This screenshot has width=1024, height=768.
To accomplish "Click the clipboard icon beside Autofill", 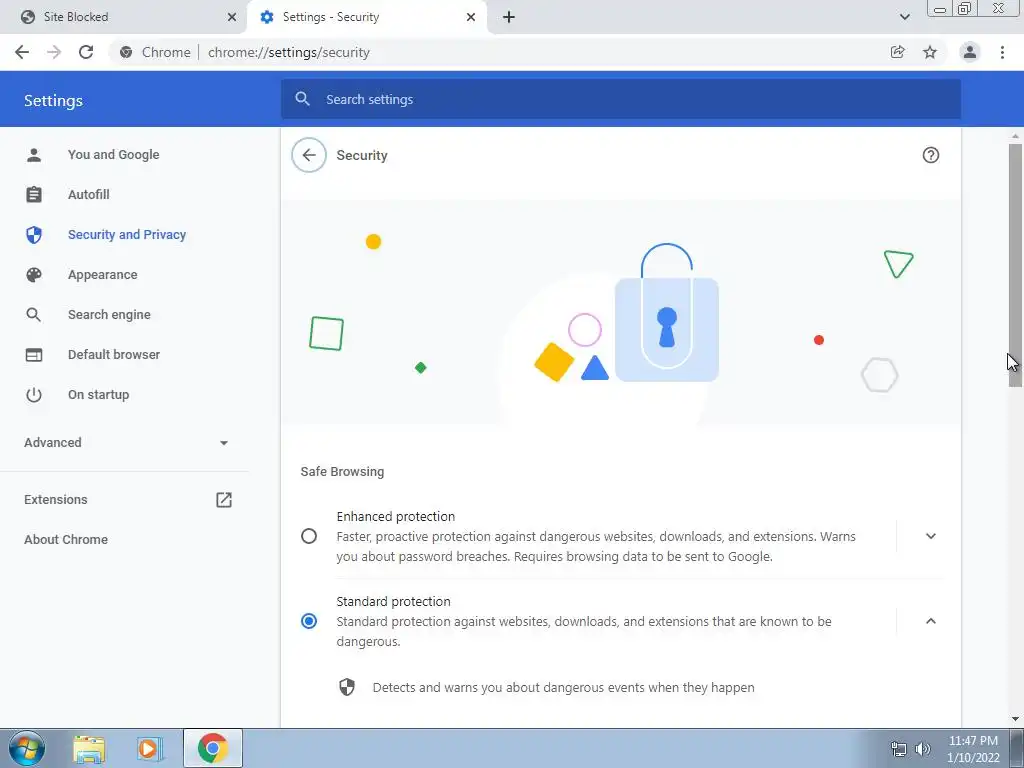I will coord(34,195).
